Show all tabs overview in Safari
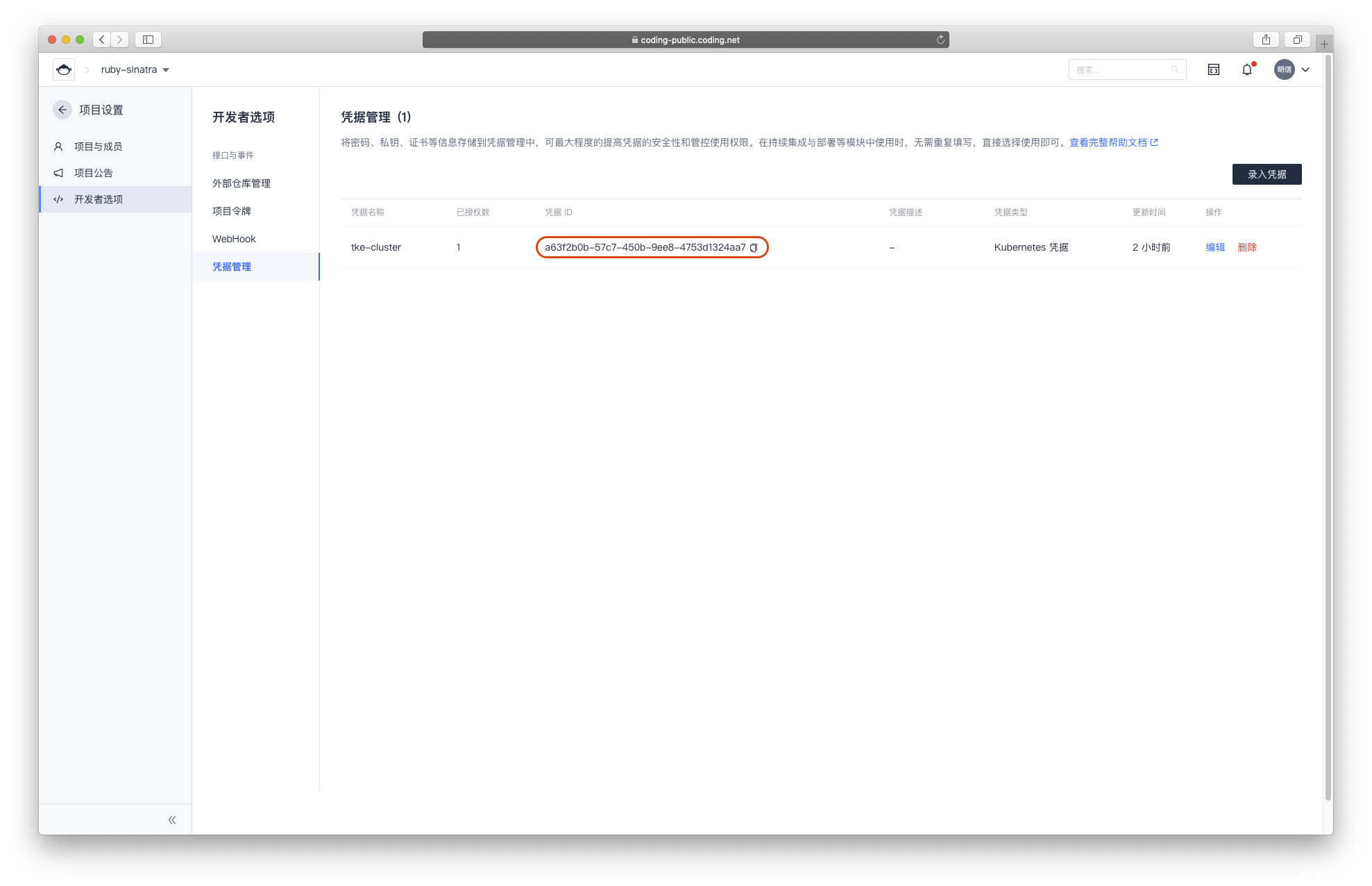Image resolution: width=1372 pixels, height=886 pixels. click(1297, 40)
